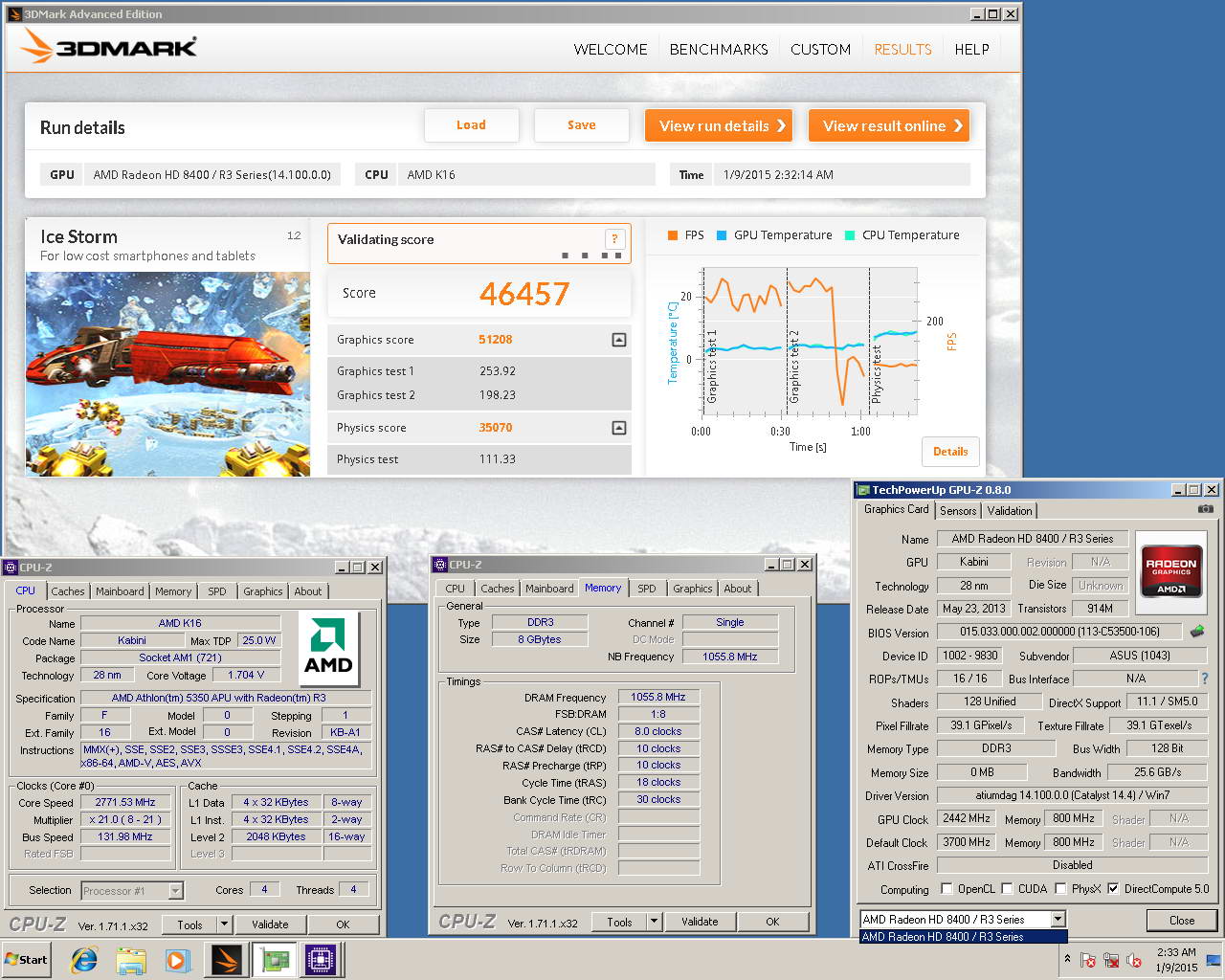Show hidden tray icons arrow
Image resolution: width=1225 pixels, height=980 pixels.
tap(1067, 959)
